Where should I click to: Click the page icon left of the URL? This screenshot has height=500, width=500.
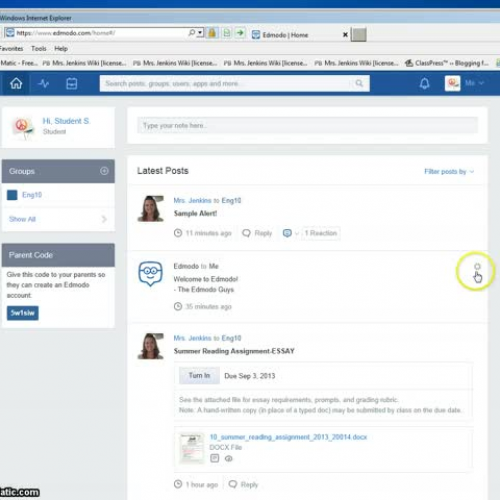point(10,33)
